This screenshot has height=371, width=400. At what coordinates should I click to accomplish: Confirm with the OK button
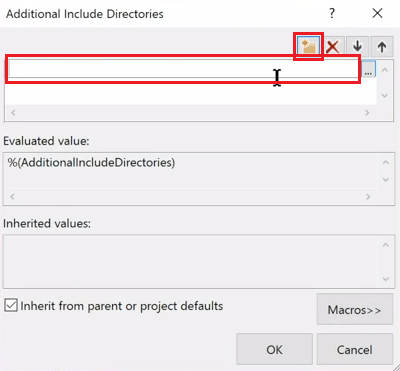coord(274,349)
